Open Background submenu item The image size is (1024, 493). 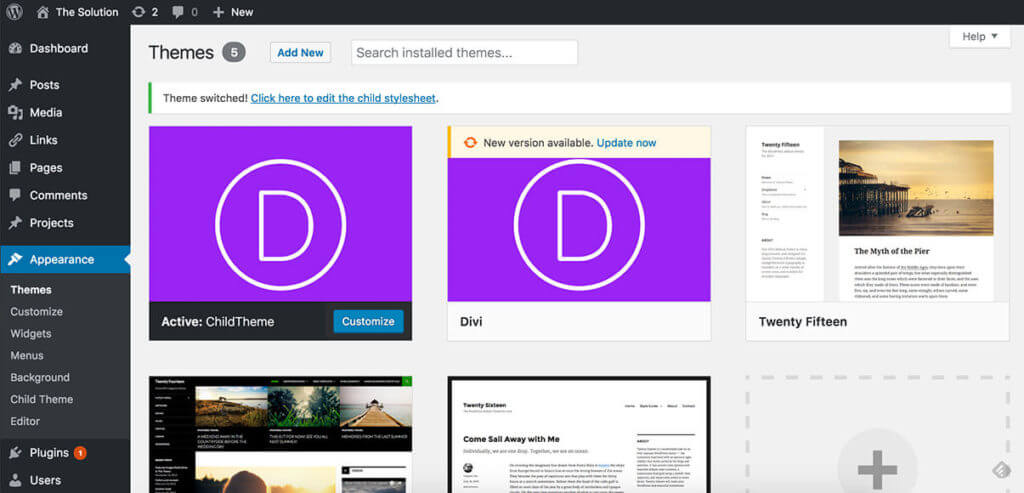[40, 377]
